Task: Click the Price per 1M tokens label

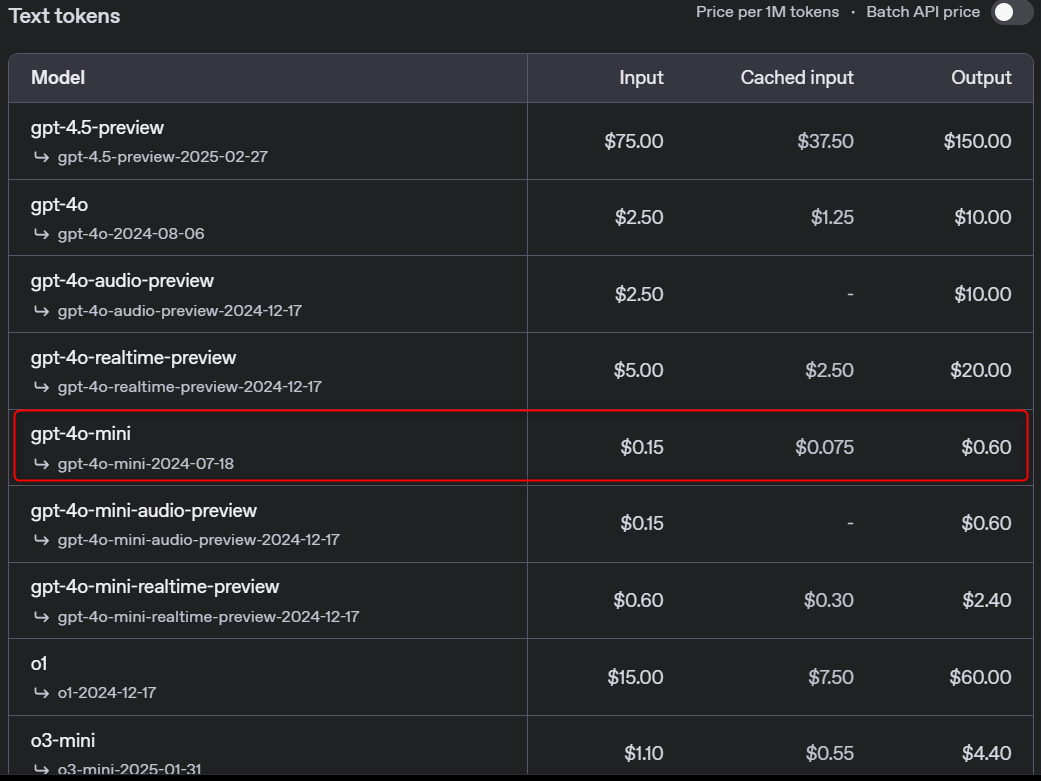Action: (767, 12)
